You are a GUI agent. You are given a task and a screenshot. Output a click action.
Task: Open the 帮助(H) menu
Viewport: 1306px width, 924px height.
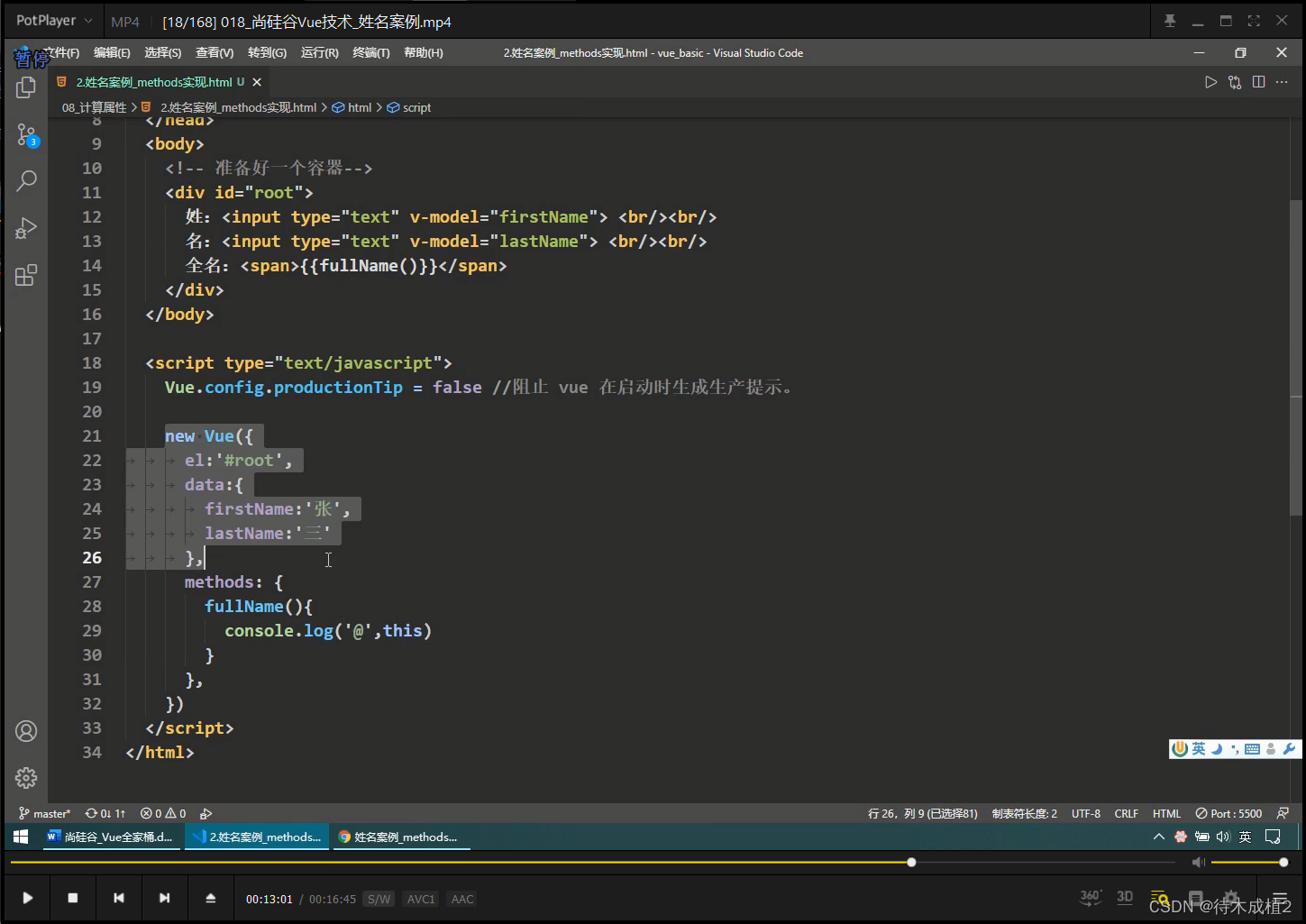424,53
